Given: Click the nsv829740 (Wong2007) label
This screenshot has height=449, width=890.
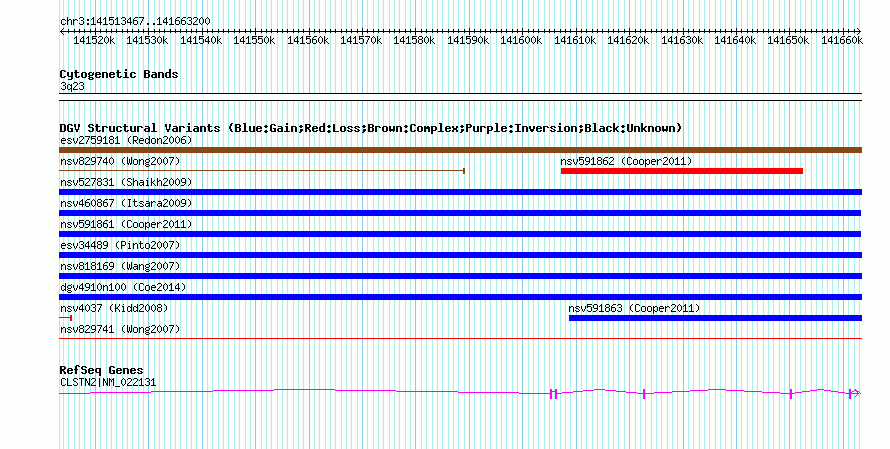Looking at the screenshot, I should click(120, 161).
